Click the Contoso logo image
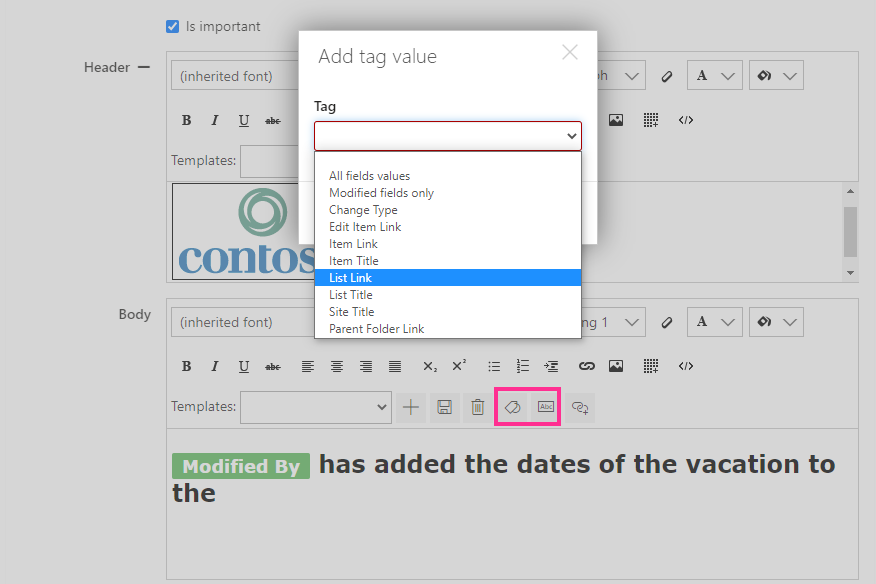This screenshot has width=876, height=584. [x=244, y=231]
